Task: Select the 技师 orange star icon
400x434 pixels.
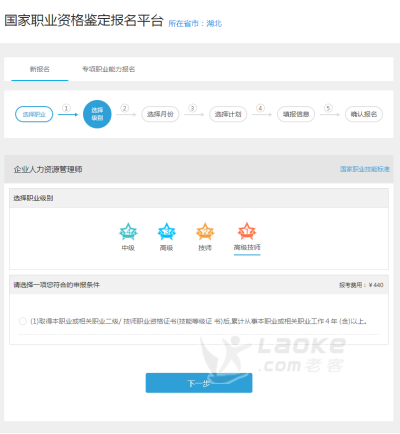Action: 205,231
